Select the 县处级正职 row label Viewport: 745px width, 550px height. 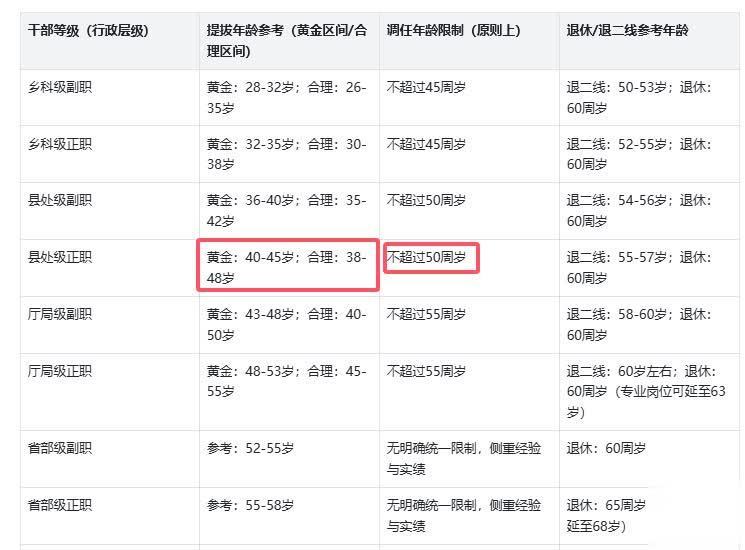click(x=60, y=257)
